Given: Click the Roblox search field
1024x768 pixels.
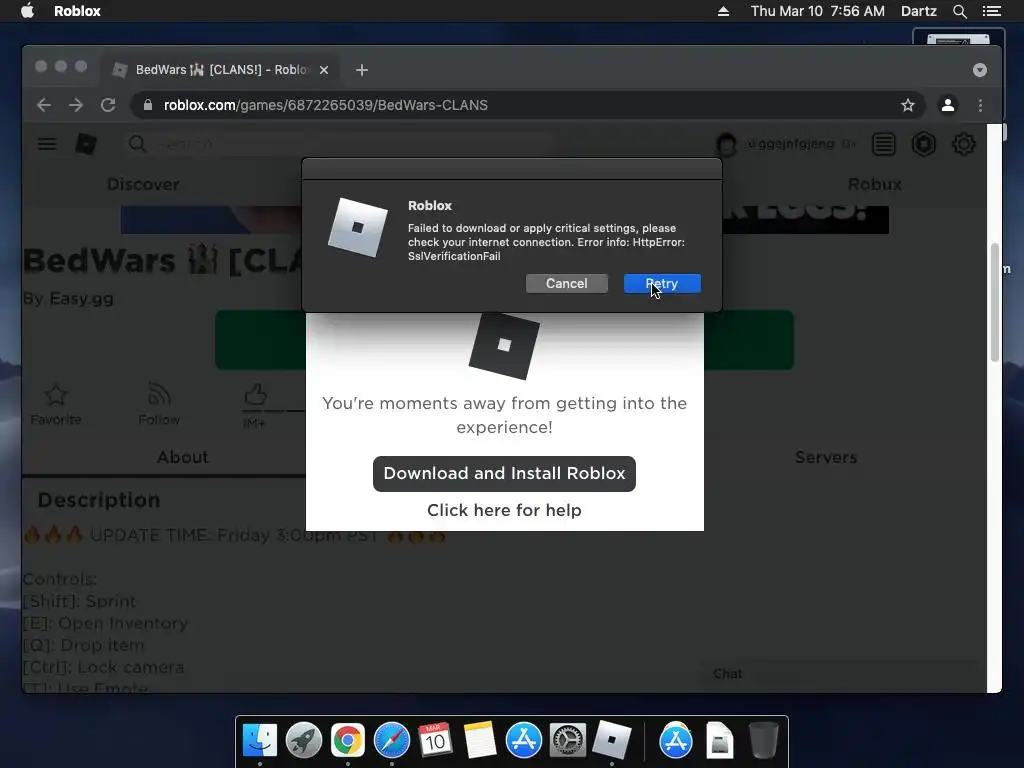Looking at the screenshot, I should pyautogui.click(x=340, y=144).
